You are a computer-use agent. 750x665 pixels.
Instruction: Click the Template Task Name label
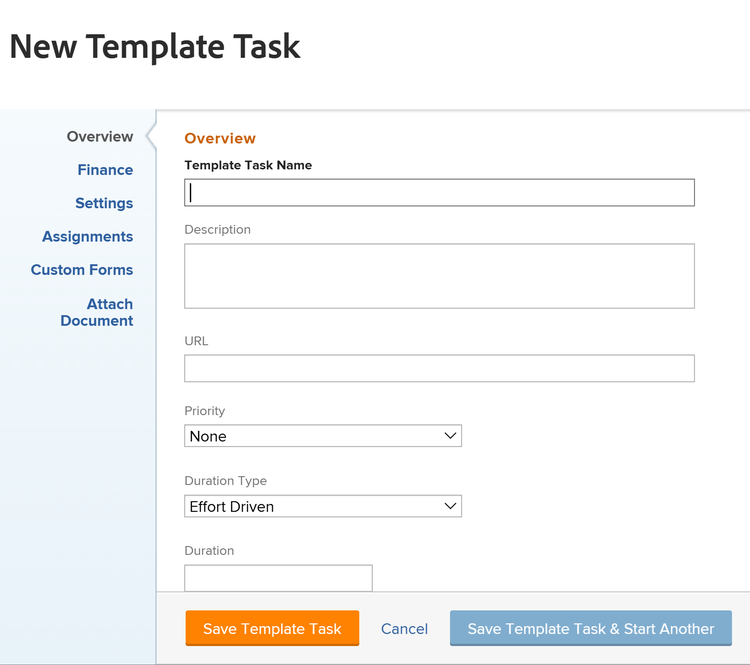(248, 166)
